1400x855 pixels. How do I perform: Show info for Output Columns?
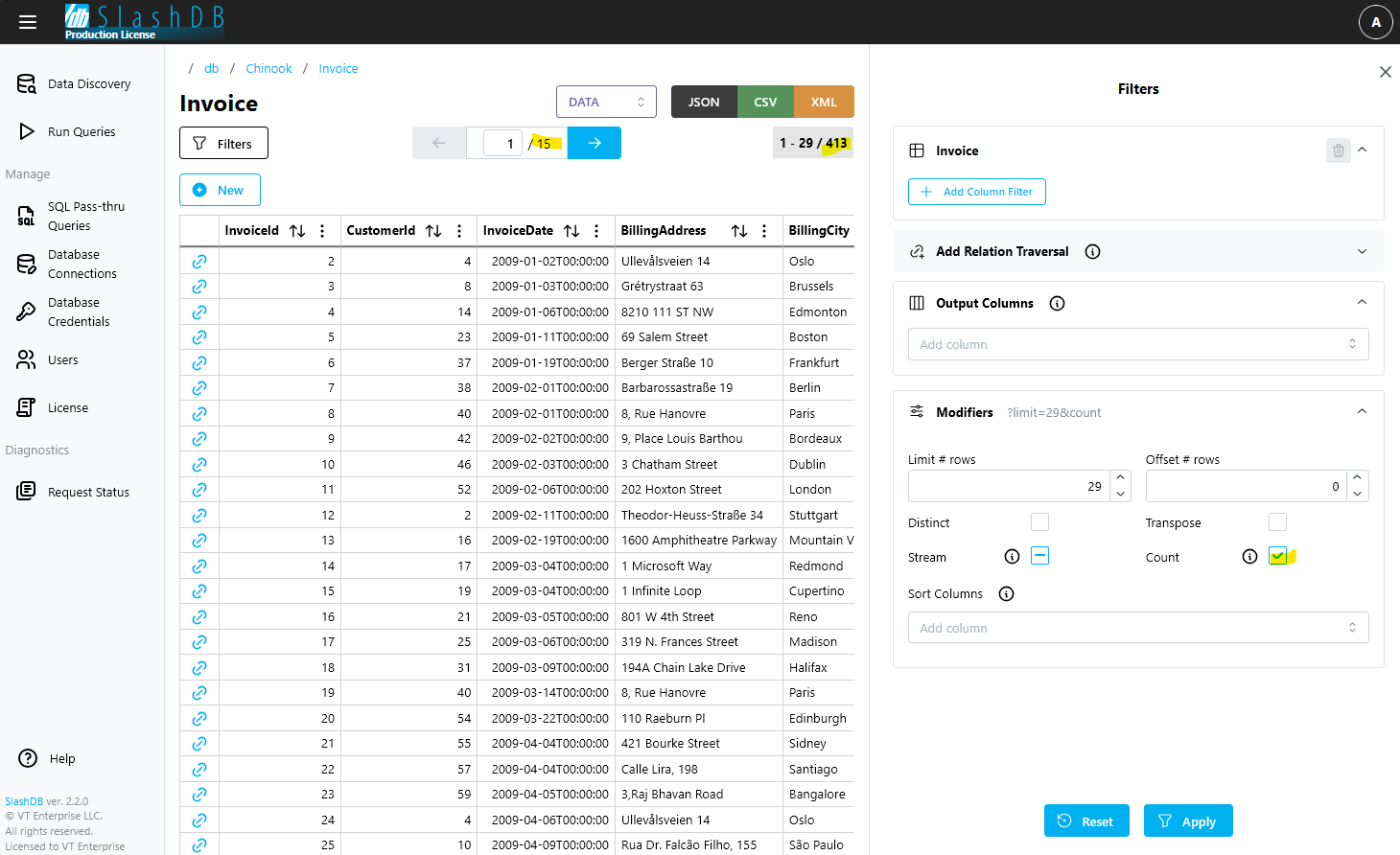(1058, 304)
